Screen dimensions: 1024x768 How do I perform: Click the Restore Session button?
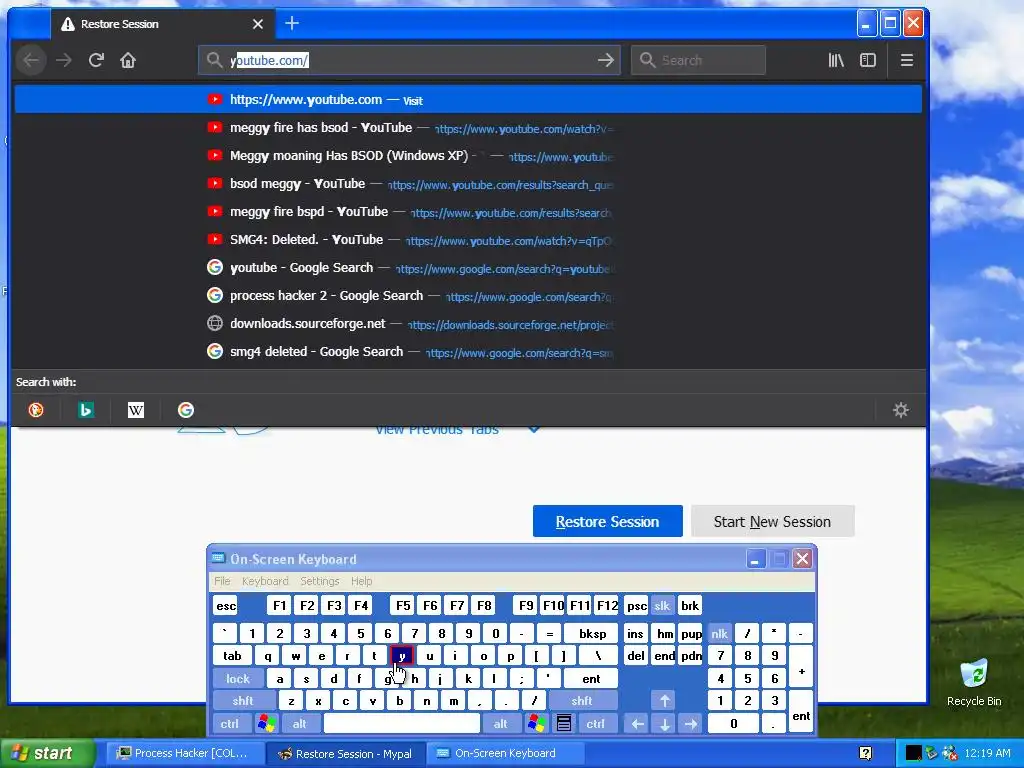tap(607, 521)
